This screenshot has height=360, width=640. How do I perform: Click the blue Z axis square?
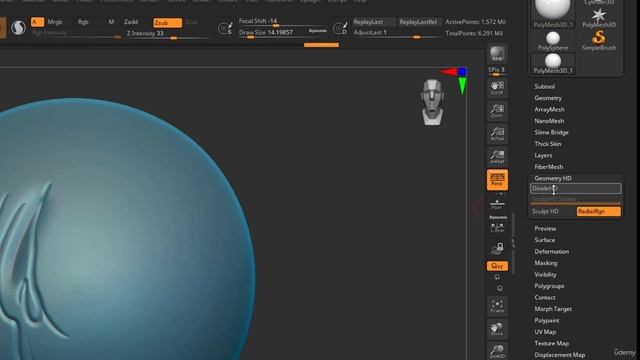click(462, 72)
